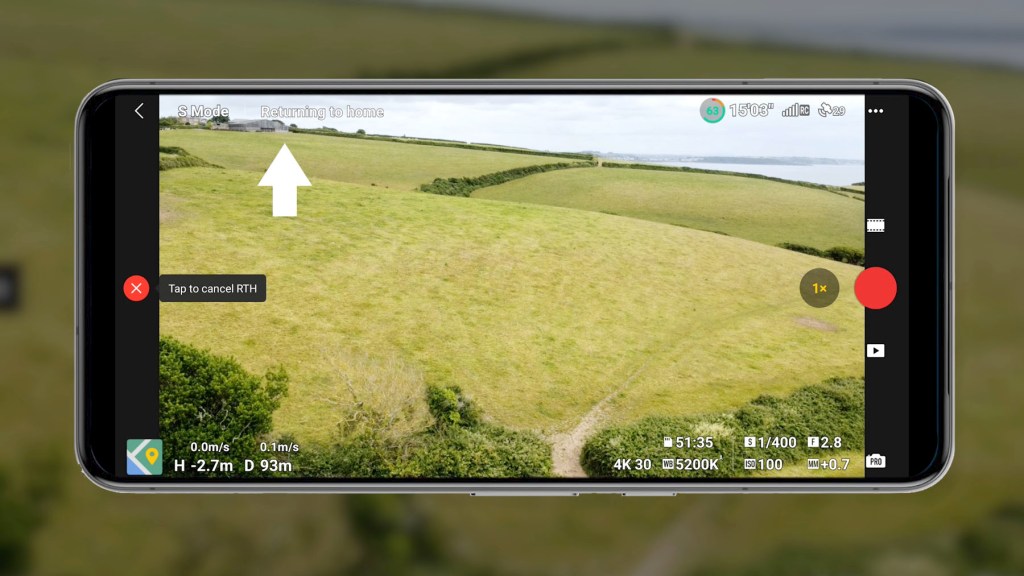Toggle the 1x zoom level

tap(819, 288)
